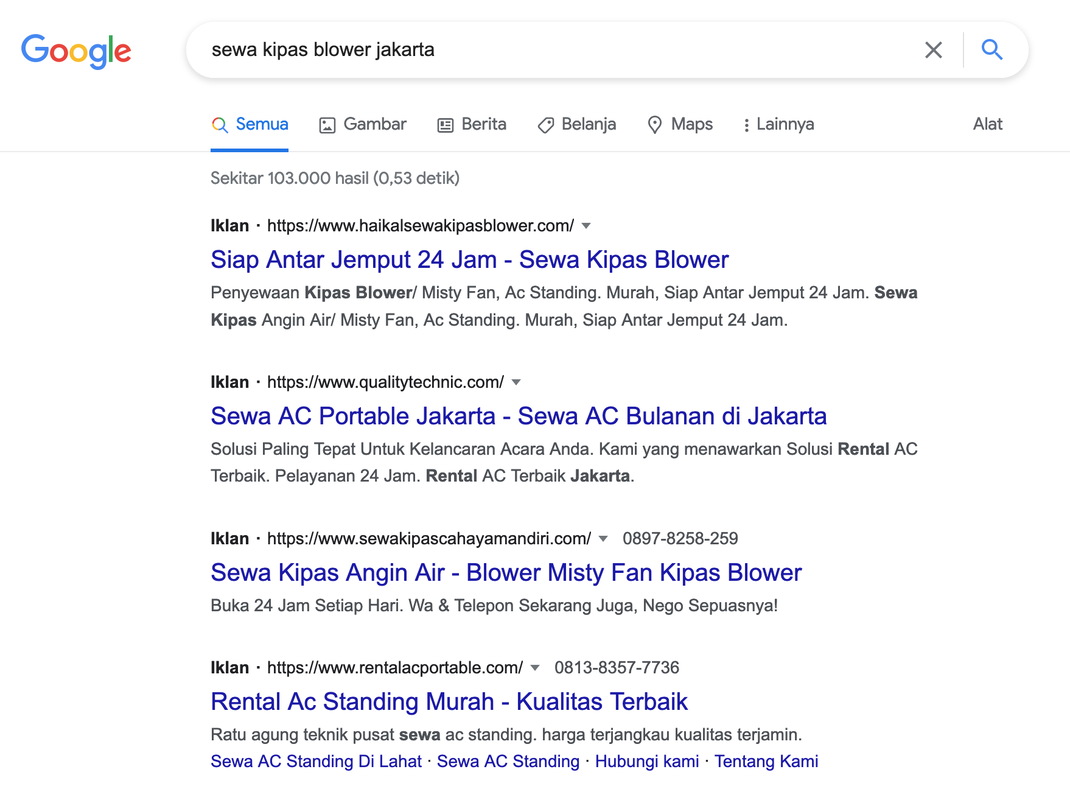This screenshot has width=1070, height=800.
Task: Open 'Rental Ac Standing Murah' ad result
Action: click(449, 702)
